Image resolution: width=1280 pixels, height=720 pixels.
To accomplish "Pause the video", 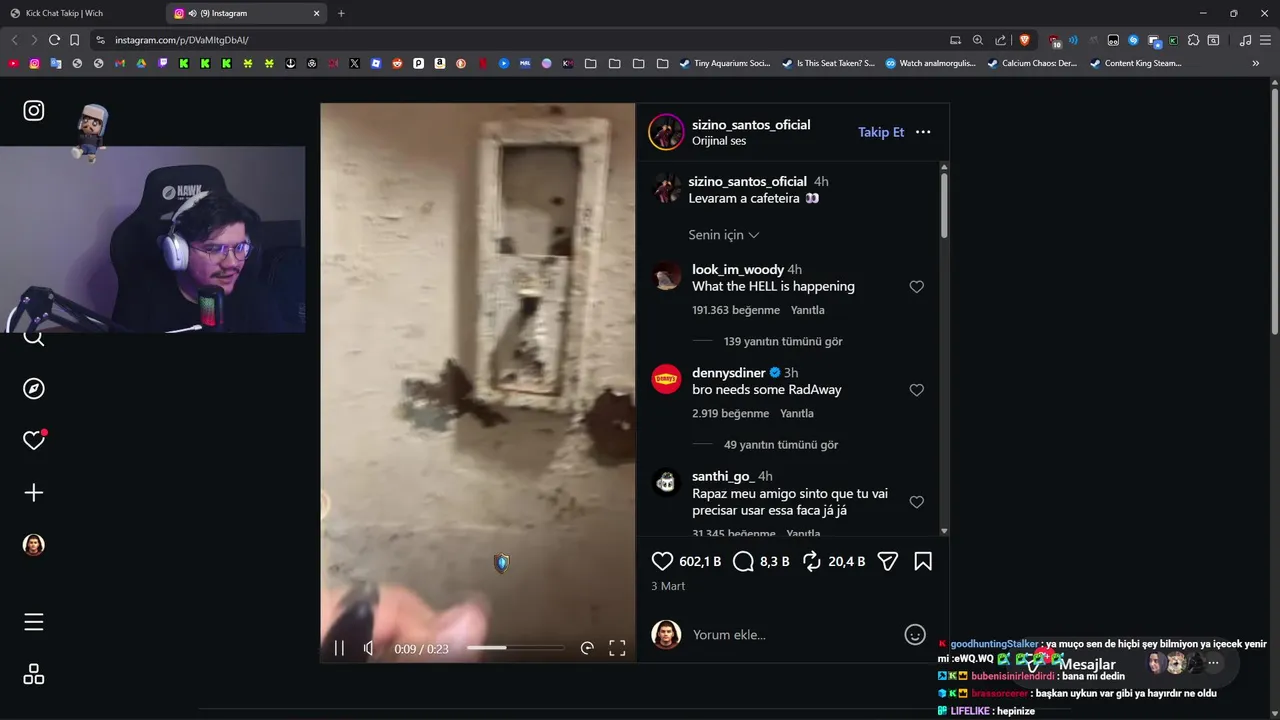I will click(x=339, y=648).
